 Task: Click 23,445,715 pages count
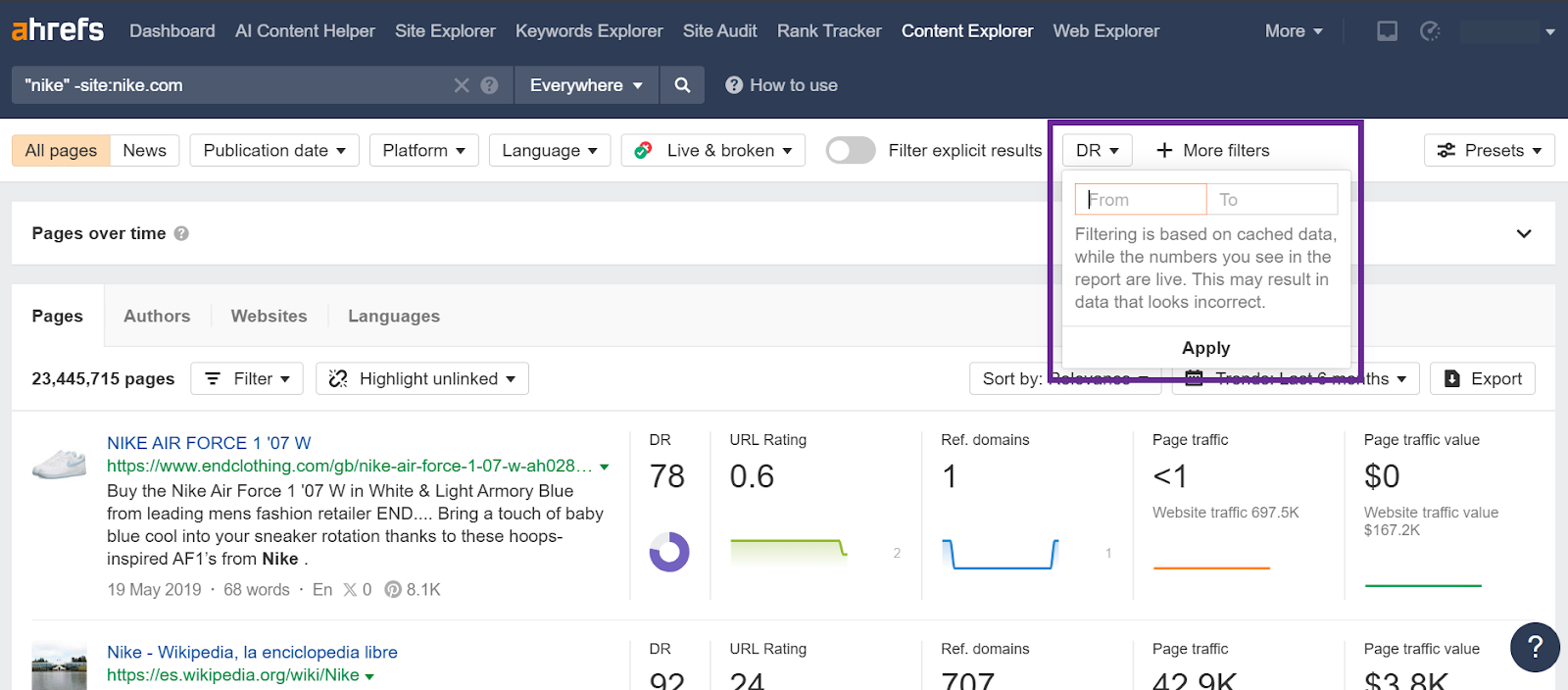[x=103, y=378]
